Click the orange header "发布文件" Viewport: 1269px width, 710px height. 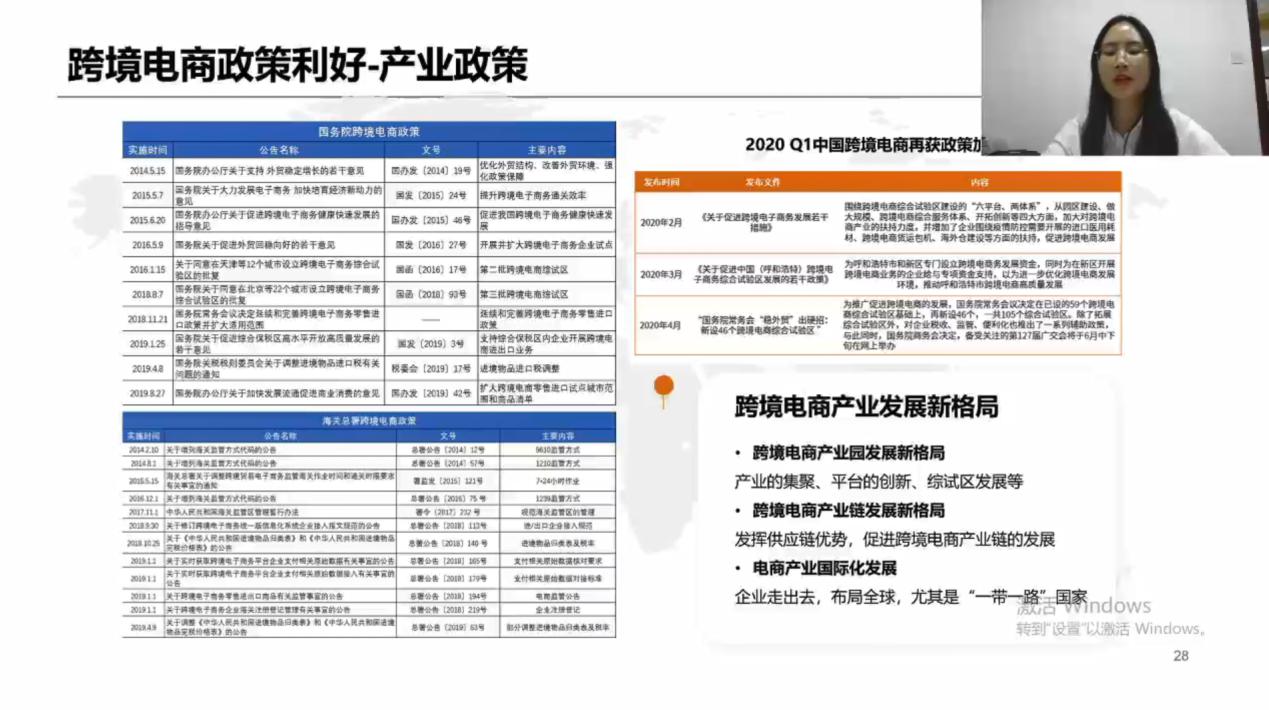[761, 182]
